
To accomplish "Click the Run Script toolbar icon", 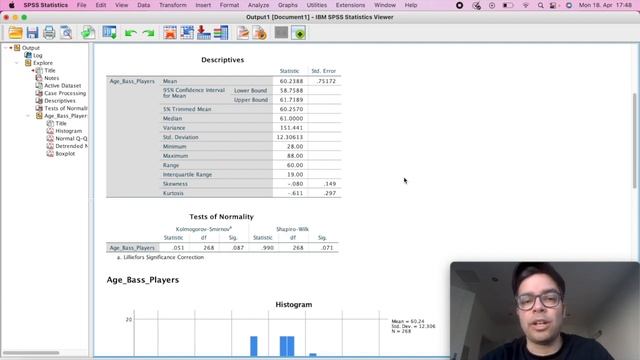I will [x=260, y=33].
